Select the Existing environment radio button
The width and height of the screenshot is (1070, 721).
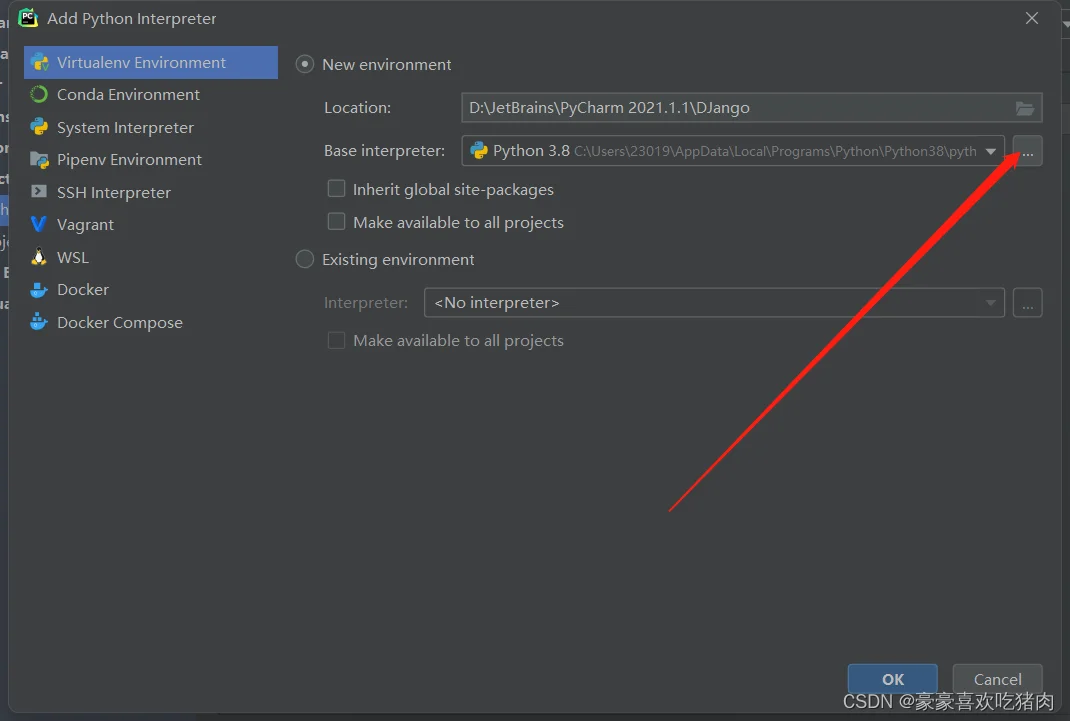[304, 259]
